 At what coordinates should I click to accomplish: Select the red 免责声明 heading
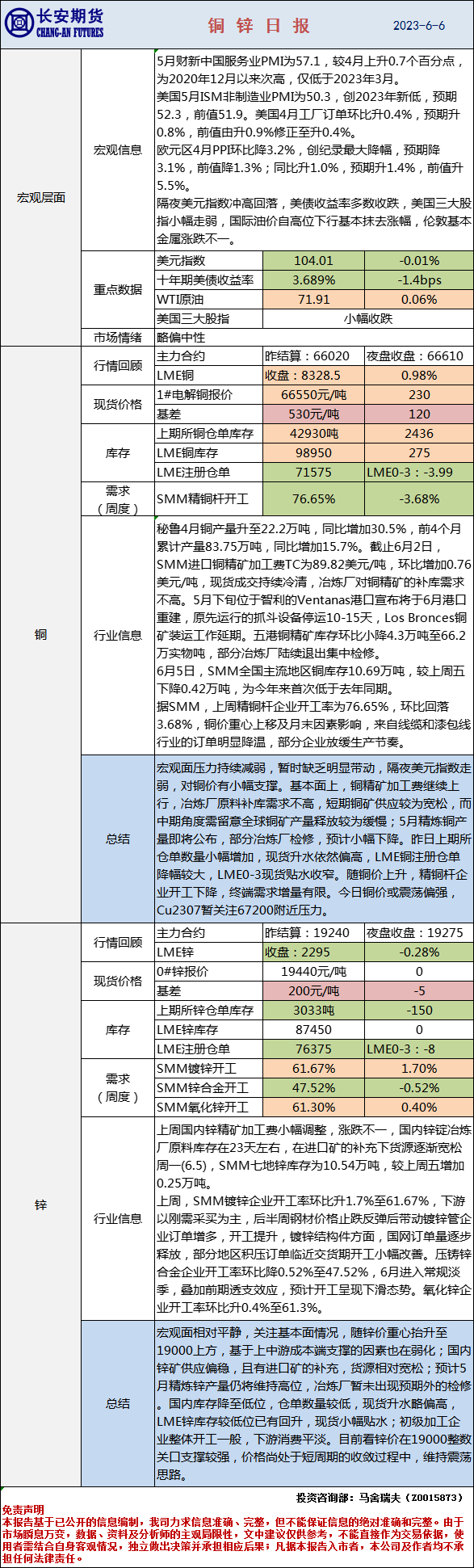tap(23, 1510)
